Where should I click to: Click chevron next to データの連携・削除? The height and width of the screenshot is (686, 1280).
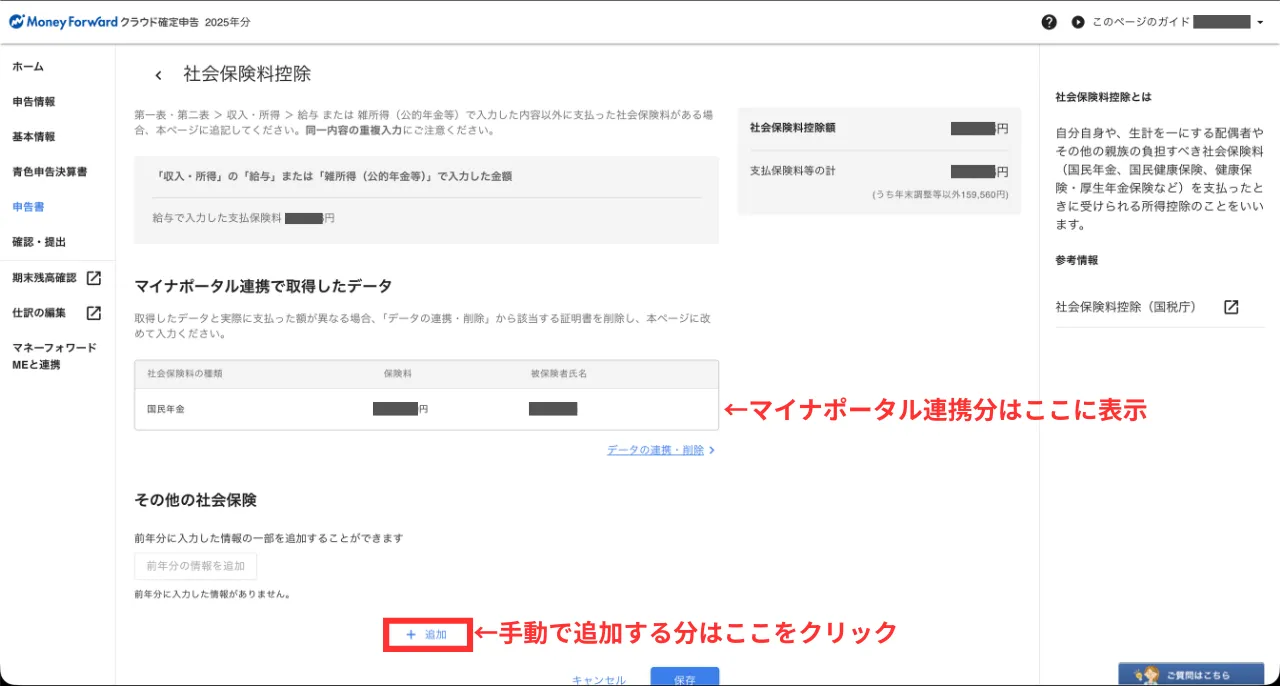pyautogui.click(x=712, y=451)
